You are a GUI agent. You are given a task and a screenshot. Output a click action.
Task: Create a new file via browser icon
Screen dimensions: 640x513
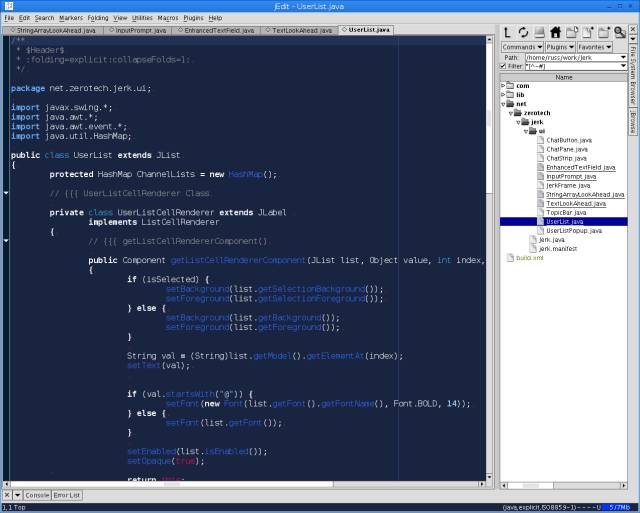point(588,32)
